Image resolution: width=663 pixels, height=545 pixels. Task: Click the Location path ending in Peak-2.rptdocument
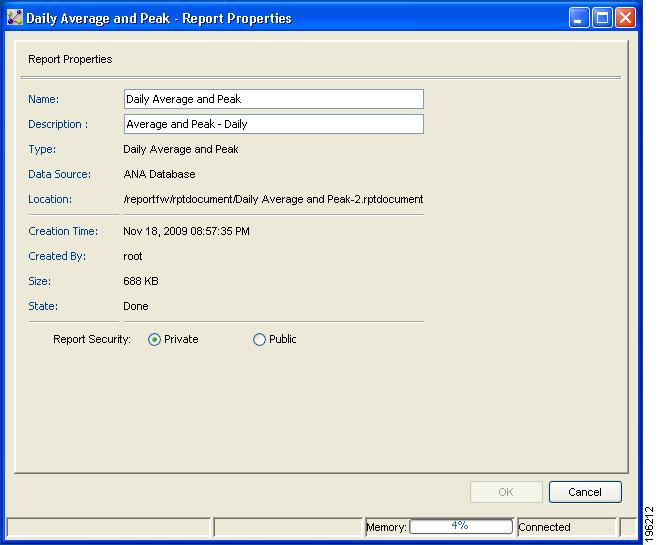pos(273,199)
